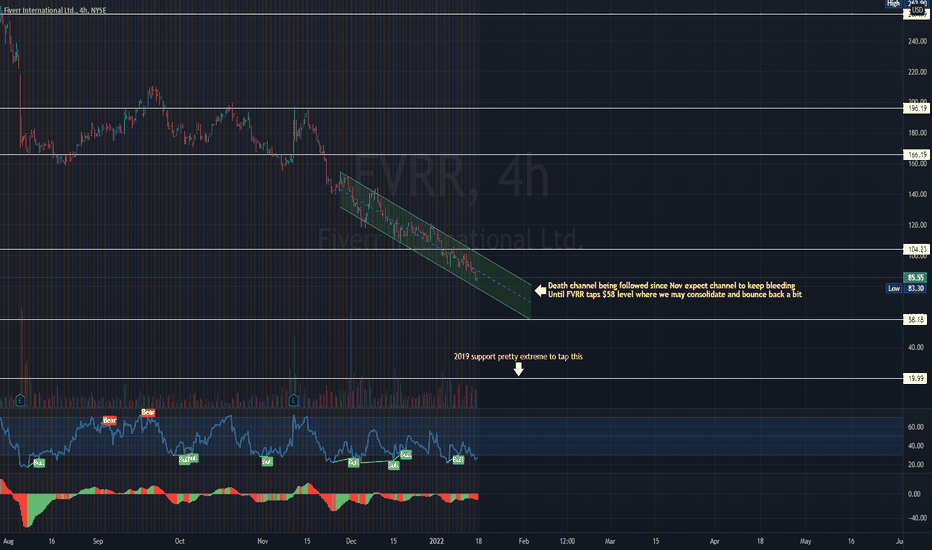Click the 12:00 label on the time axis

[567, 541]
